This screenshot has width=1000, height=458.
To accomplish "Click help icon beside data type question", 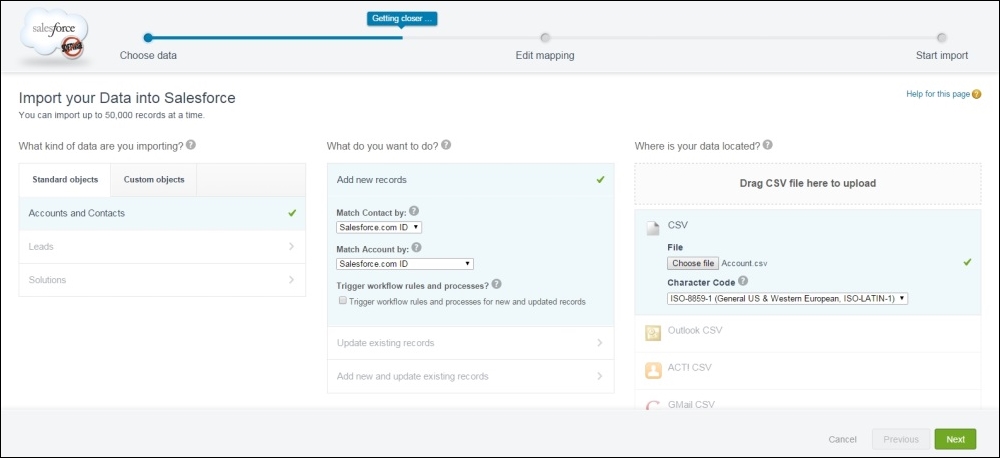I will tap(191, 145).
